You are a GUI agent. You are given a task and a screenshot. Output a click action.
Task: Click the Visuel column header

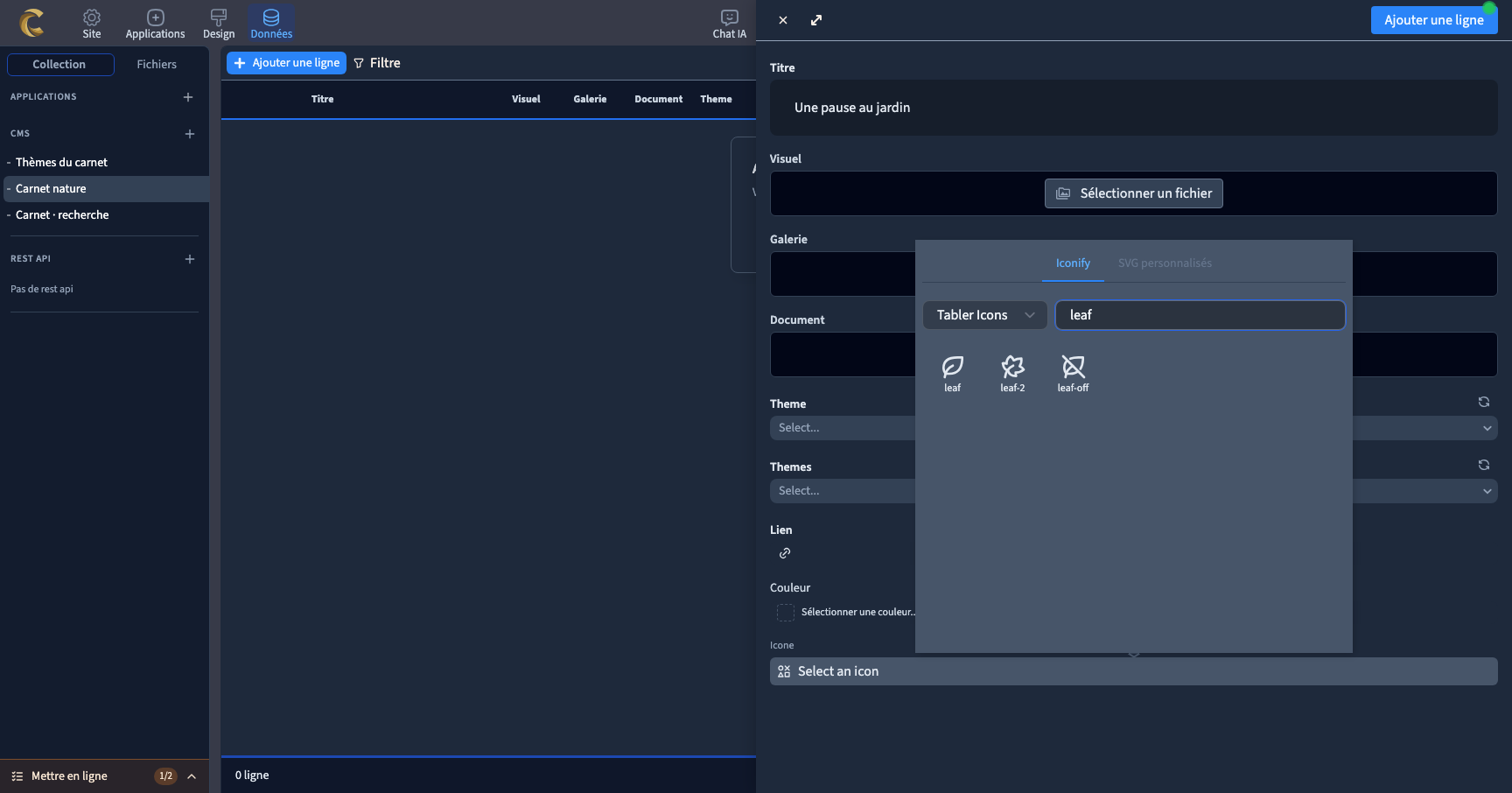pos(526,99)
